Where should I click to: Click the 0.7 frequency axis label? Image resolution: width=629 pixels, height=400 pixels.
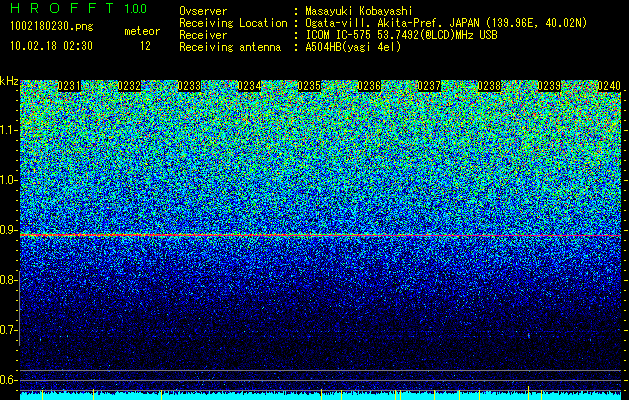[9, 330]
